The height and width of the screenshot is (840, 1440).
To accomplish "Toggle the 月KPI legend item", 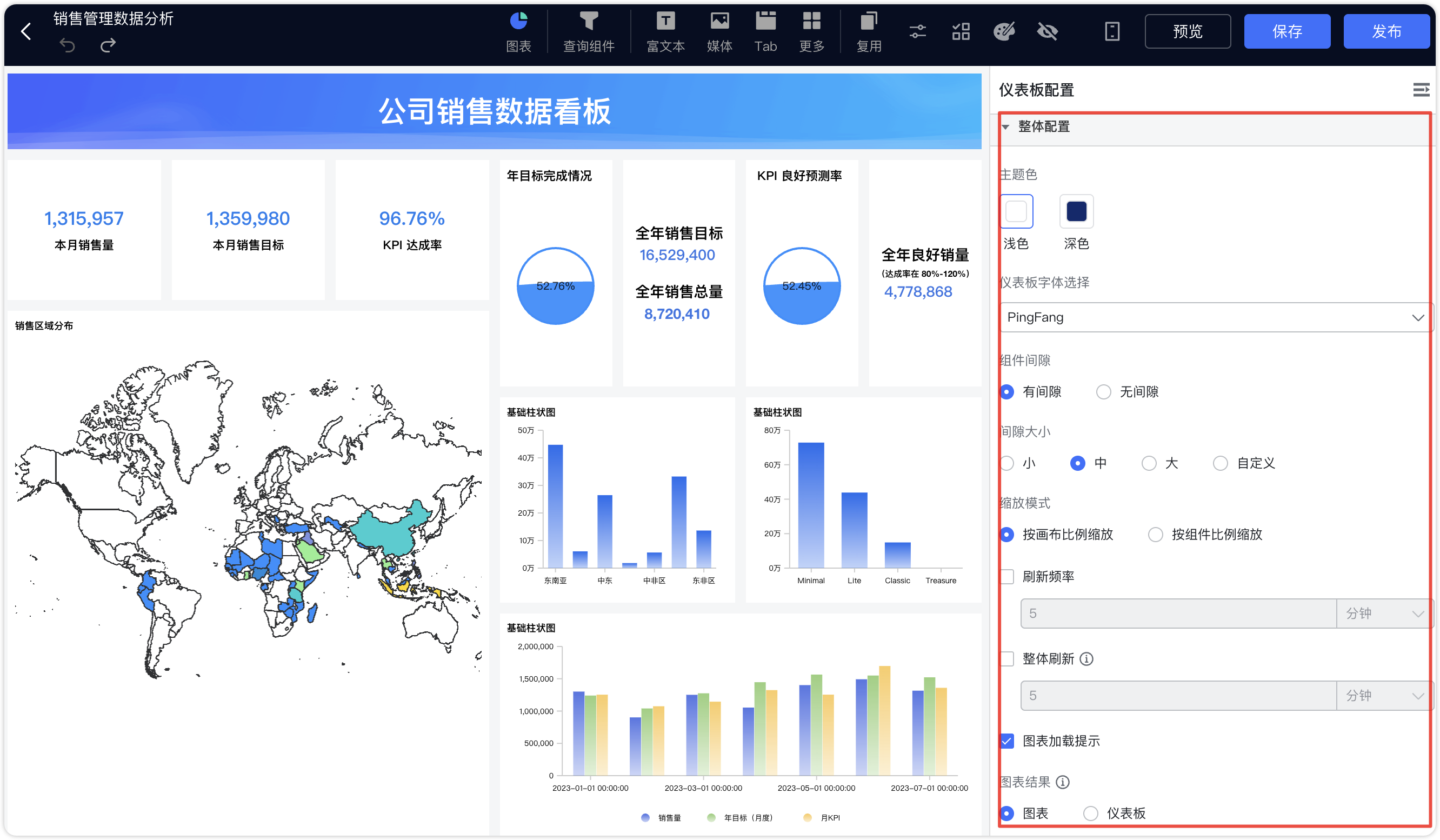I will coord(822,818).
